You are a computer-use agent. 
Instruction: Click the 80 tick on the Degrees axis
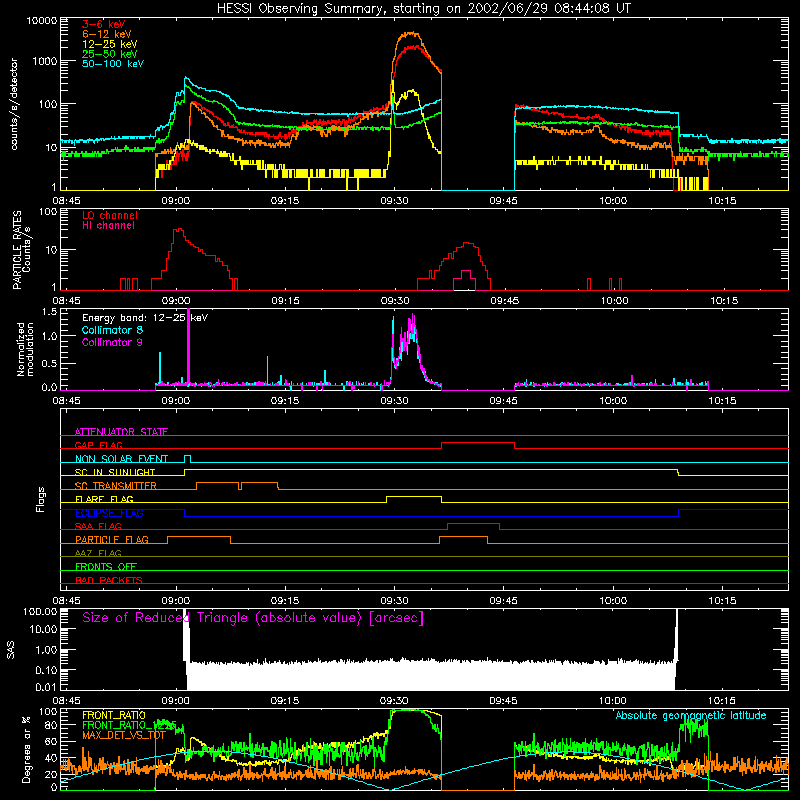point(52,725)
